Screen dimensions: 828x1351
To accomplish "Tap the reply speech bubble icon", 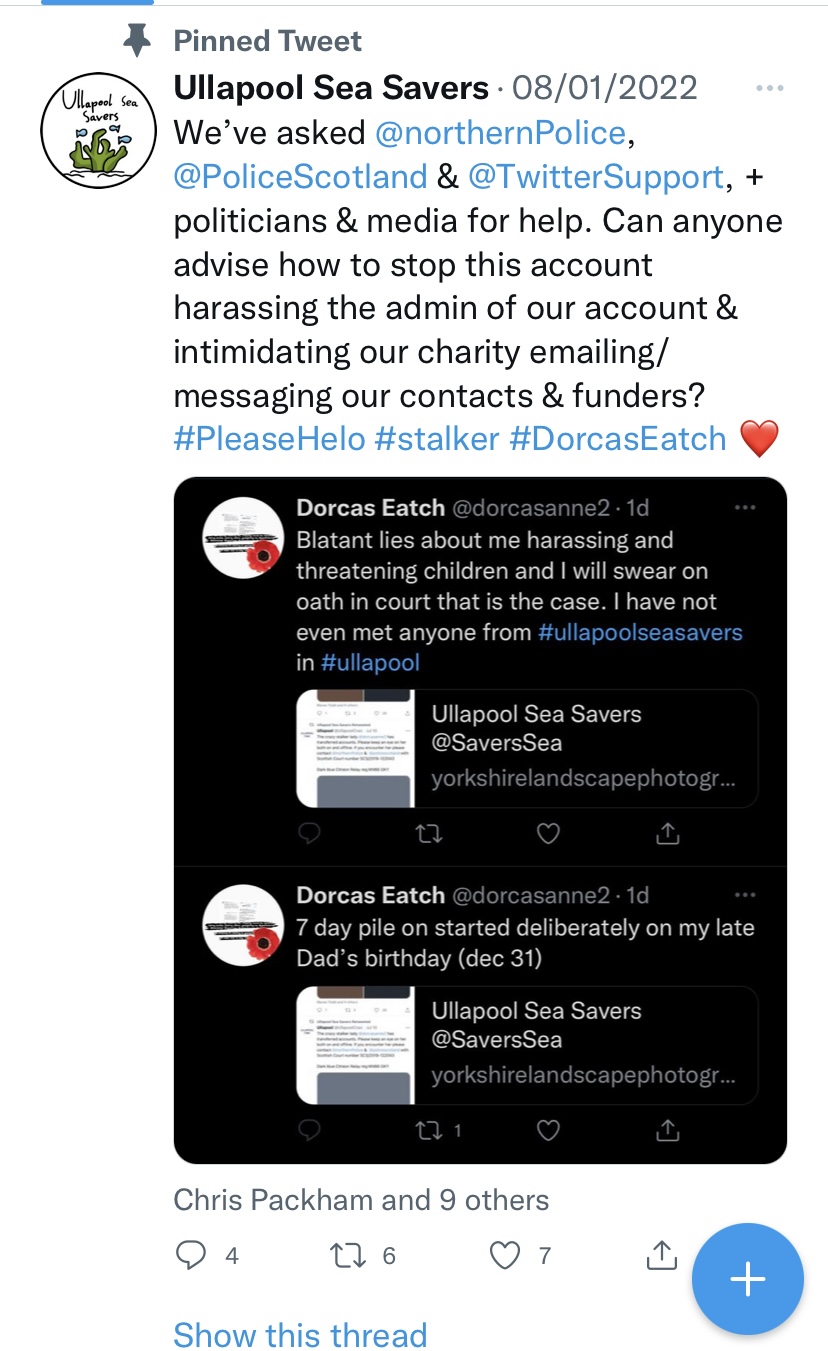I will 191,1255.
